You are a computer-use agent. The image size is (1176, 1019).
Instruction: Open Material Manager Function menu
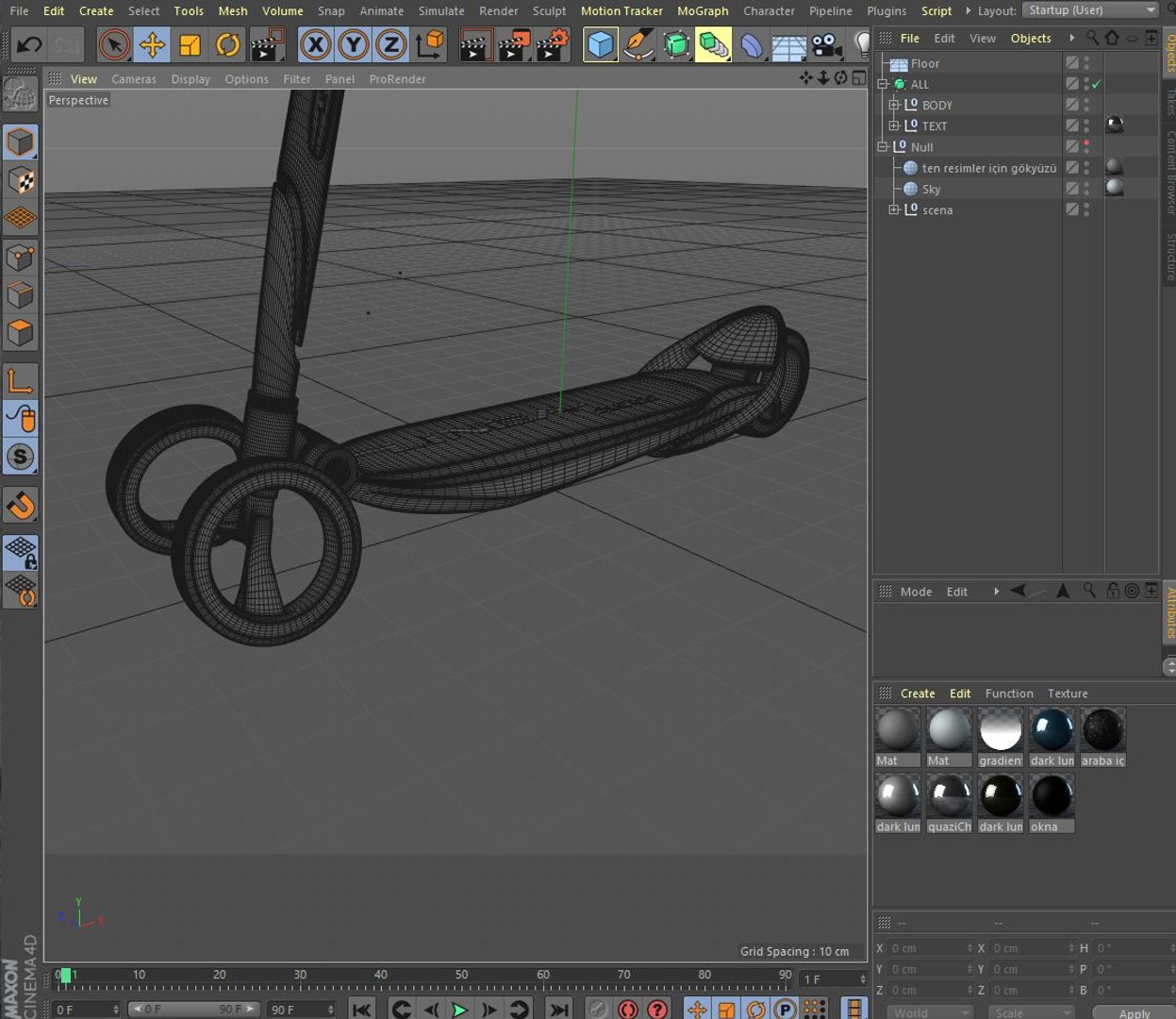[1009, 693]
